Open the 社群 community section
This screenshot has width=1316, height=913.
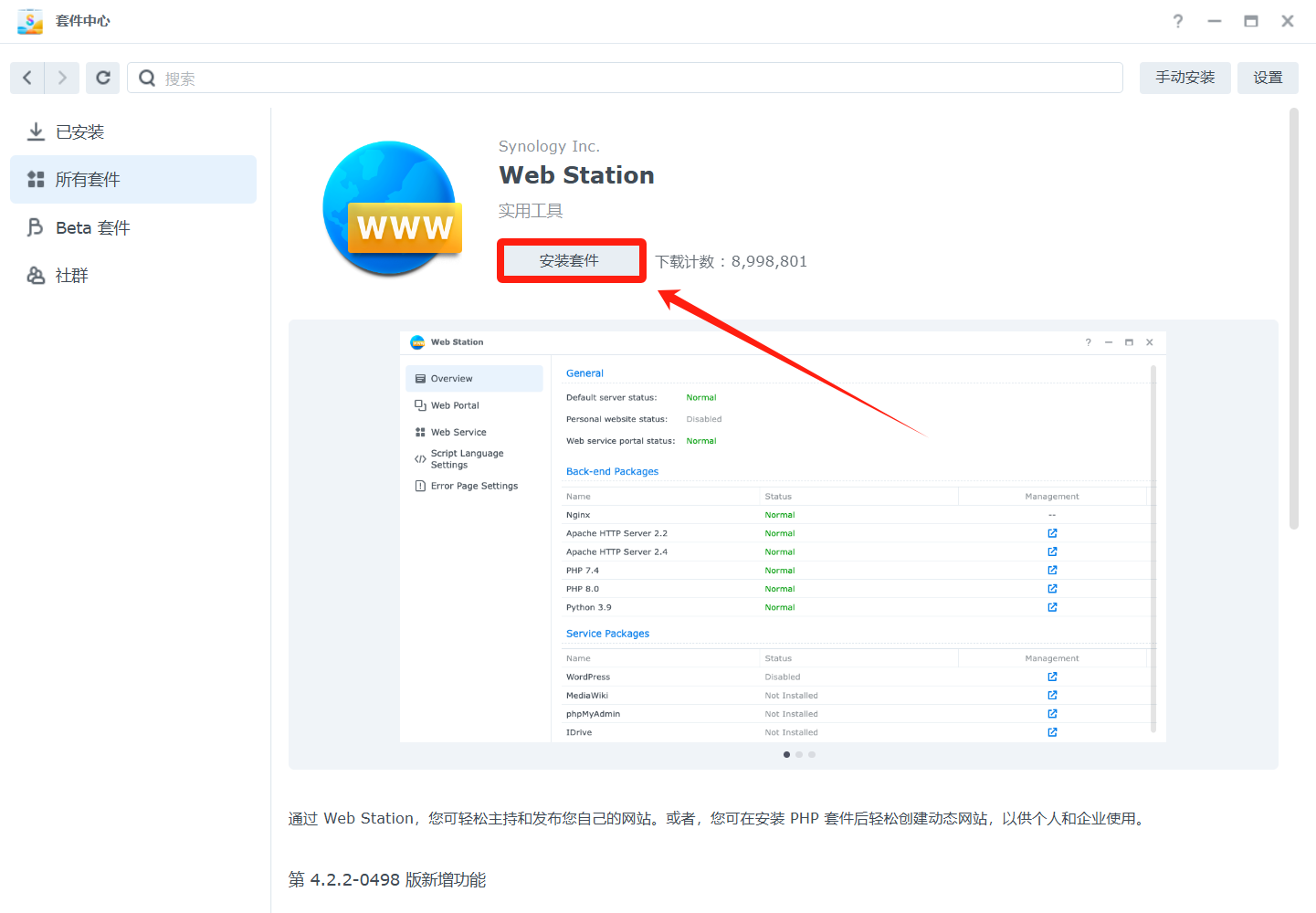71,276
